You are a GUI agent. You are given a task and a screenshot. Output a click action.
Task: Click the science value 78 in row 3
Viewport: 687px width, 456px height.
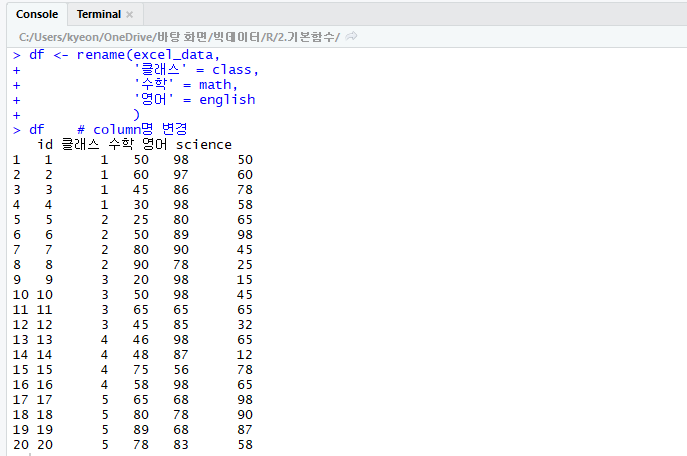[x=245, y=190]
